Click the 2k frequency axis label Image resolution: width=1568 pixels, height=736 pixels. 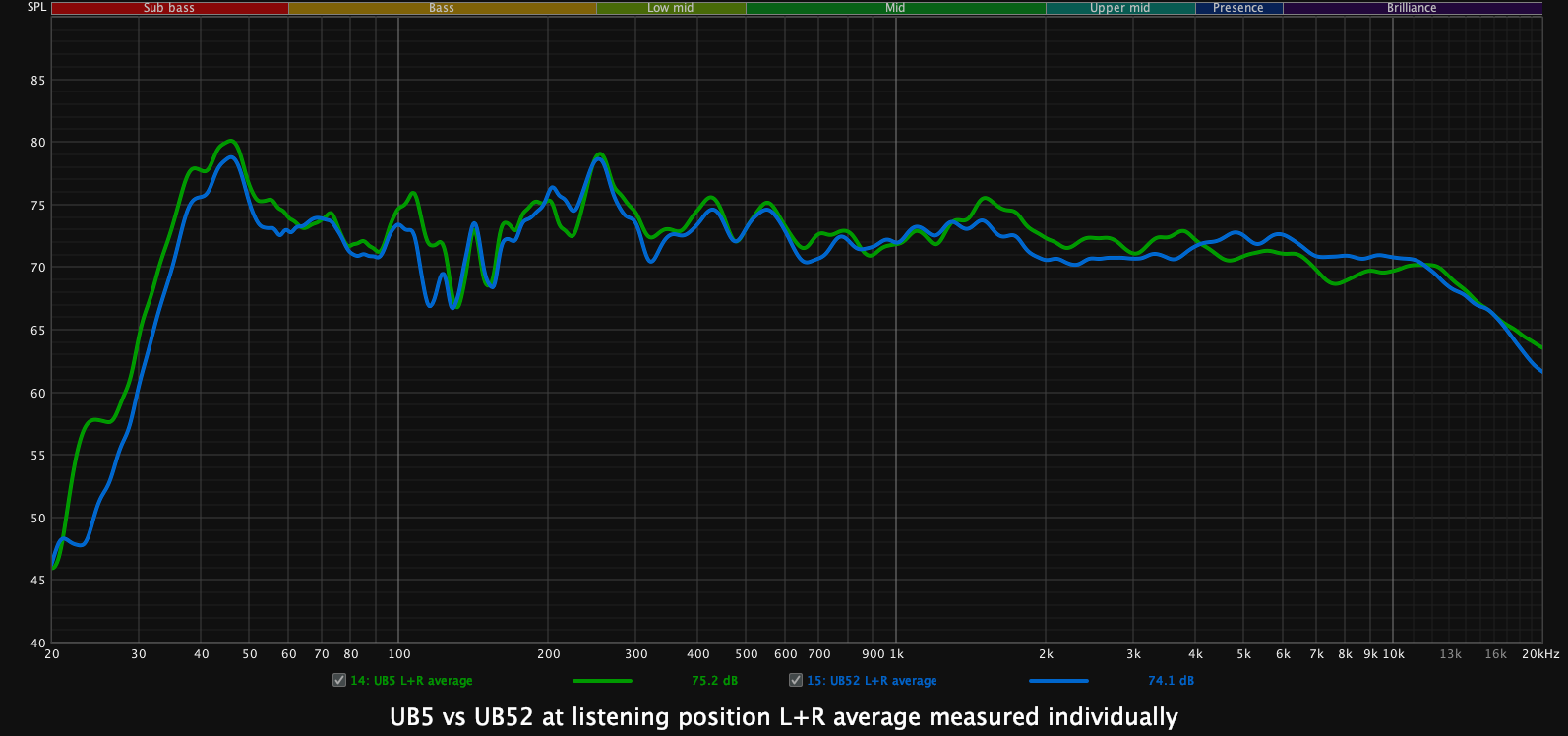1046,654
